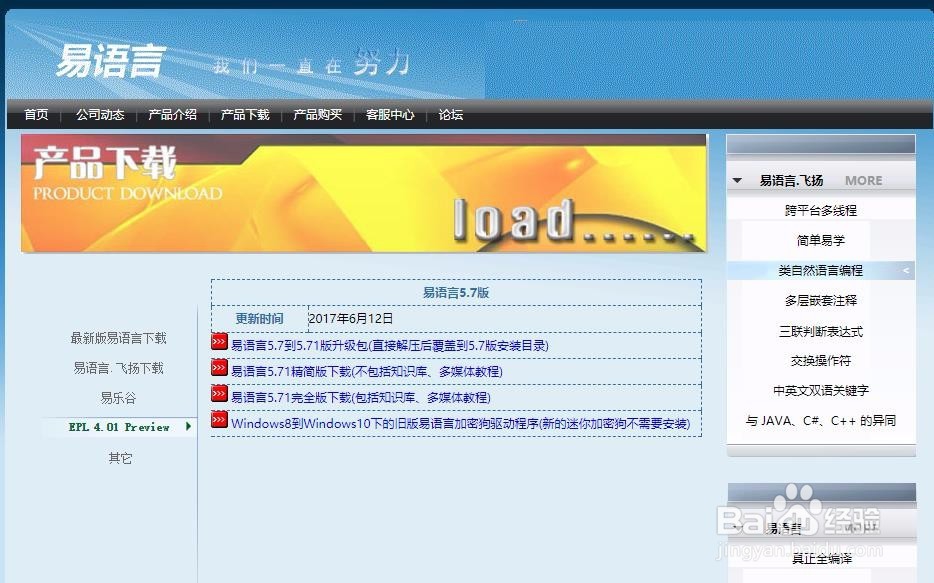934x583 pixels.
Task: Click the red arrow icon beside 易语言5.71完全版下载
Action: [x=219, y=394]
